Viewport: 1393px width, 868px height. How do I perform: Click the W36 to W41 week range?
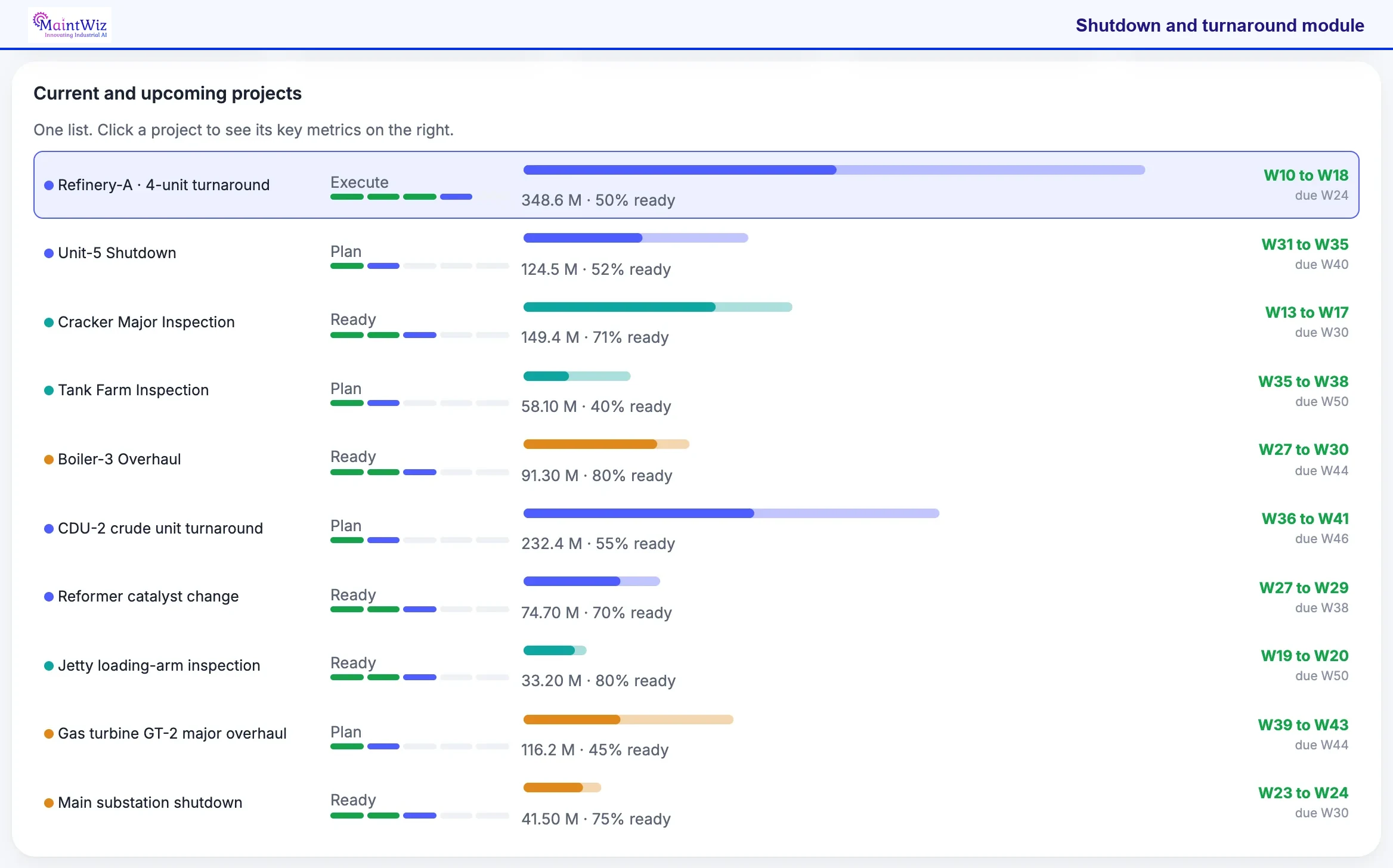coord(1305,519)
